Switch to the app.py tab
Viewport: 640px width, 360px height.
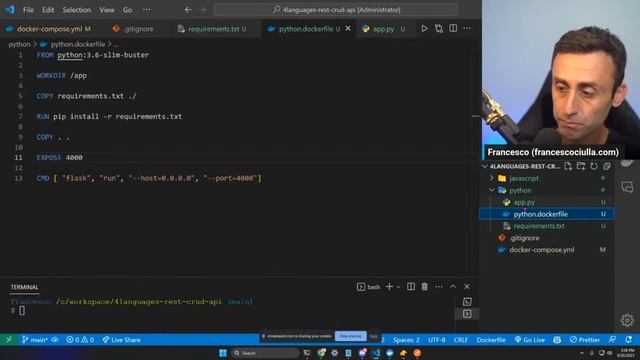point(384,29)
